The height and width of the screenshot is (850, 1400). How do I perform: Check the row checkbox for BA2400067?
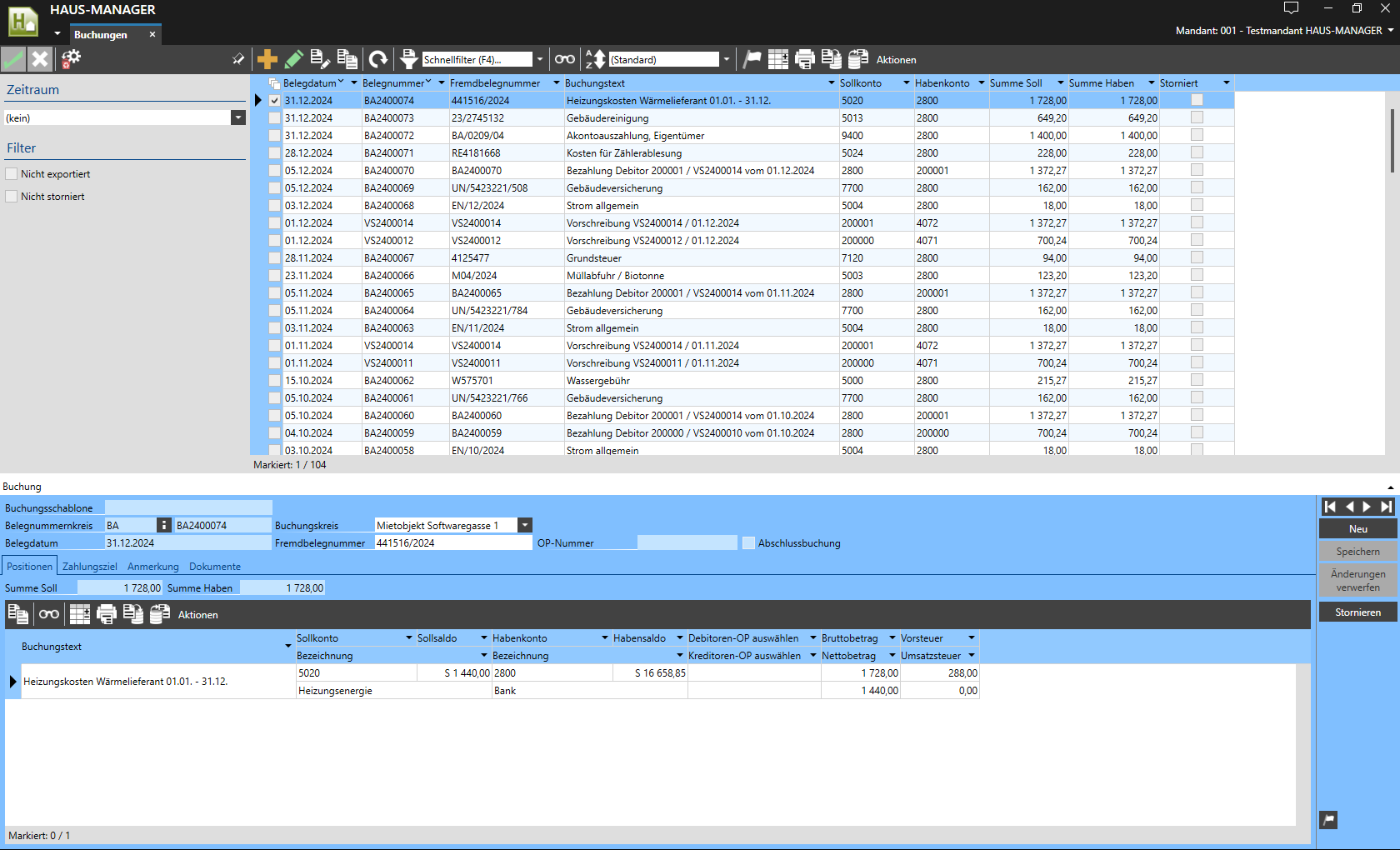274,258
